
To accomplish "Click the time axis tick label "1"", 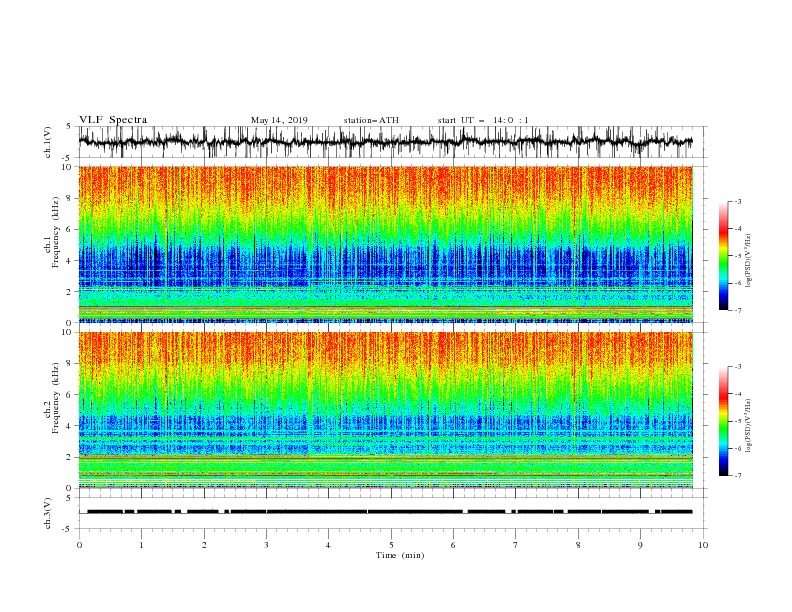I will (141, 545).
